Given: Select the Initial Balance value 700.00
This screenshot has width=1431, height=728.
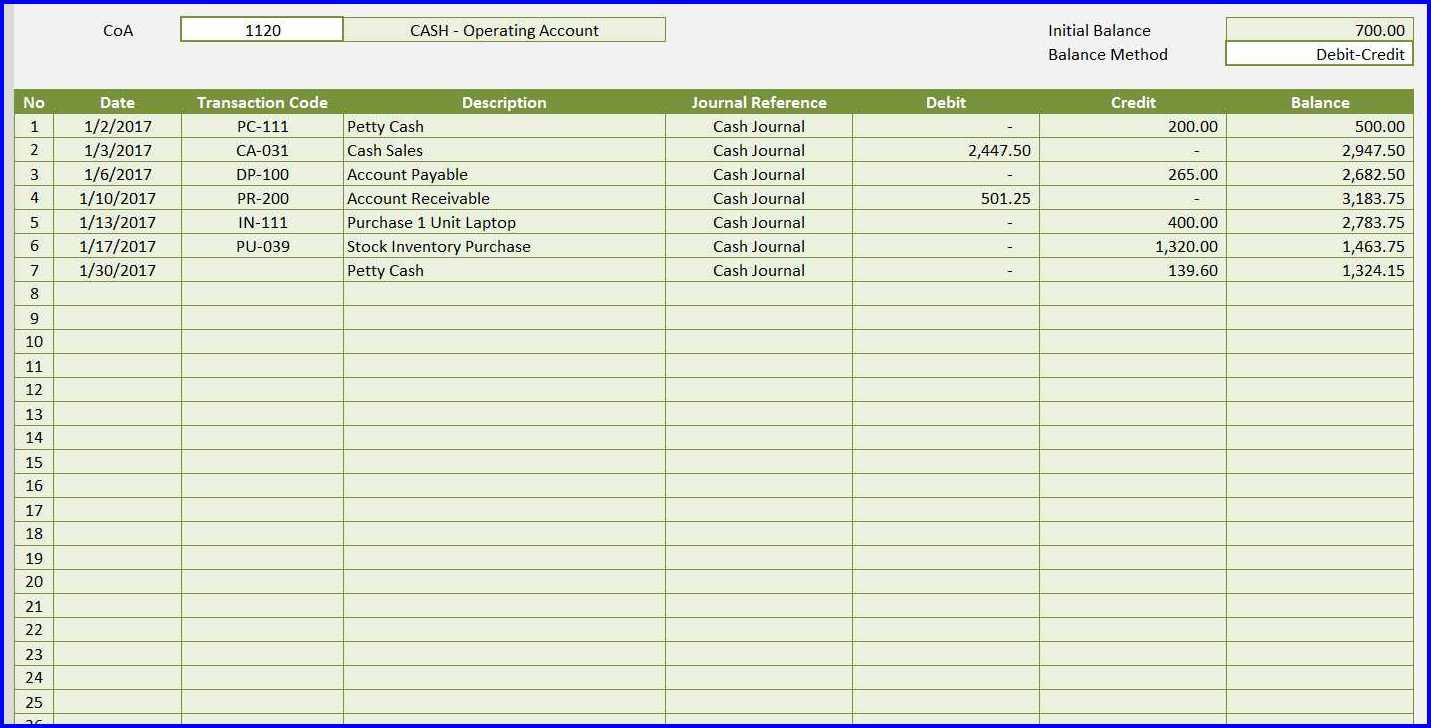Looking at the screenshot, I should click(1319, 30).
